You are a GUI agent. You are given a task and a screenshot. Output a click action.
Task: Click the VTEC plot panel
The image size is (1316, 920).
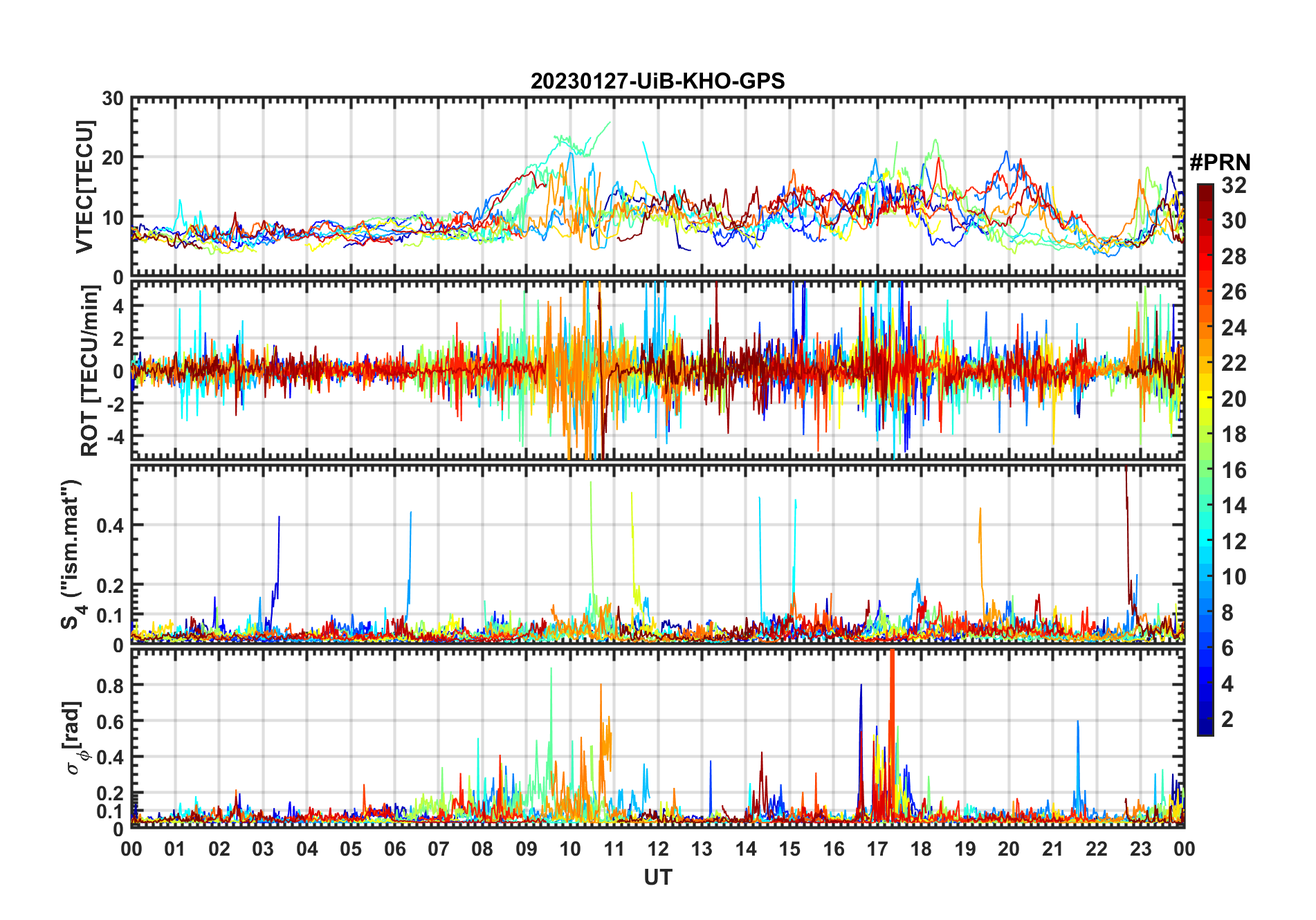tap(657, 187)
